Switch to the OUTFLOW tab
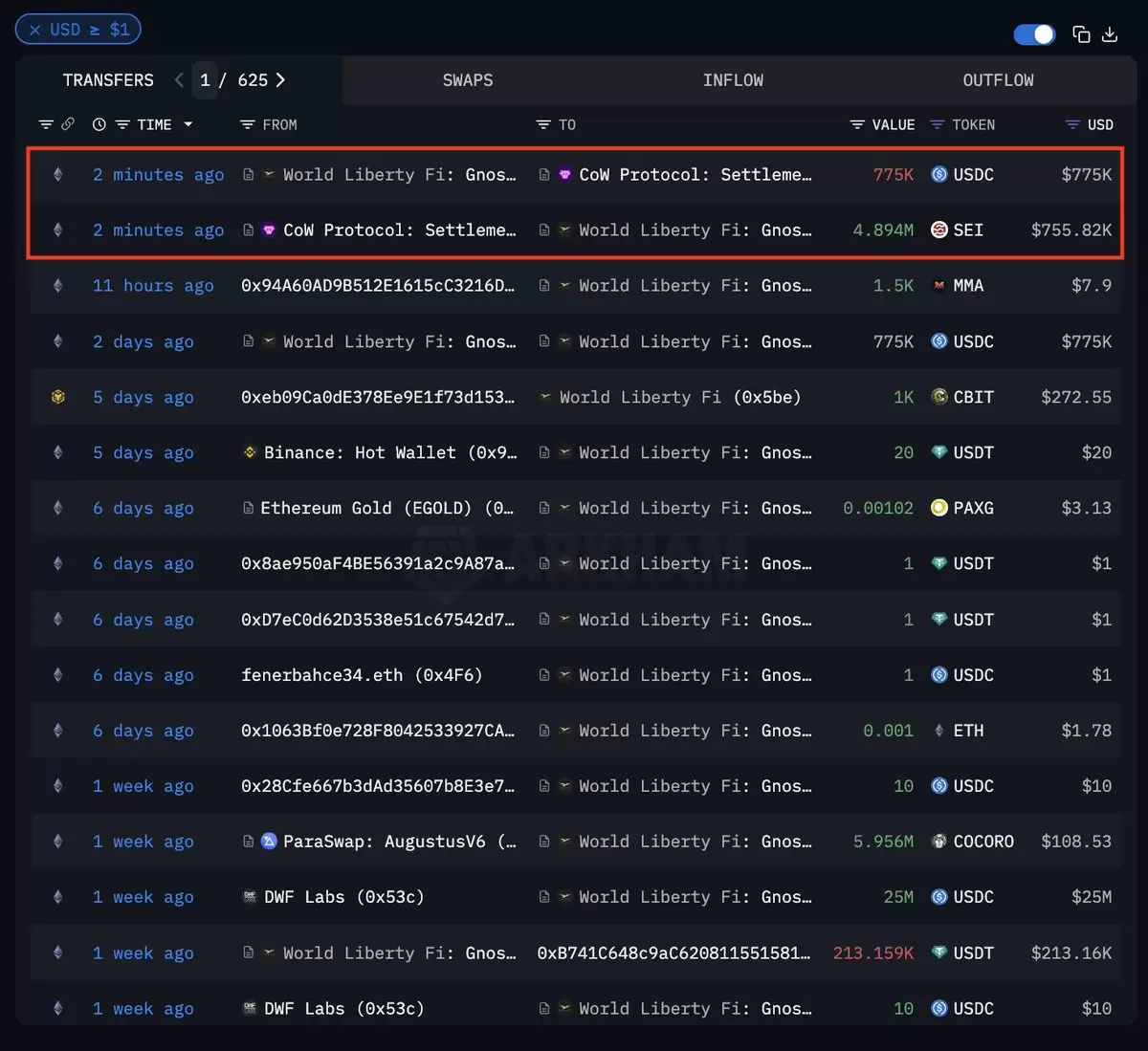The width and height of the screenshot is (1148, 1051). coord(998,80)
